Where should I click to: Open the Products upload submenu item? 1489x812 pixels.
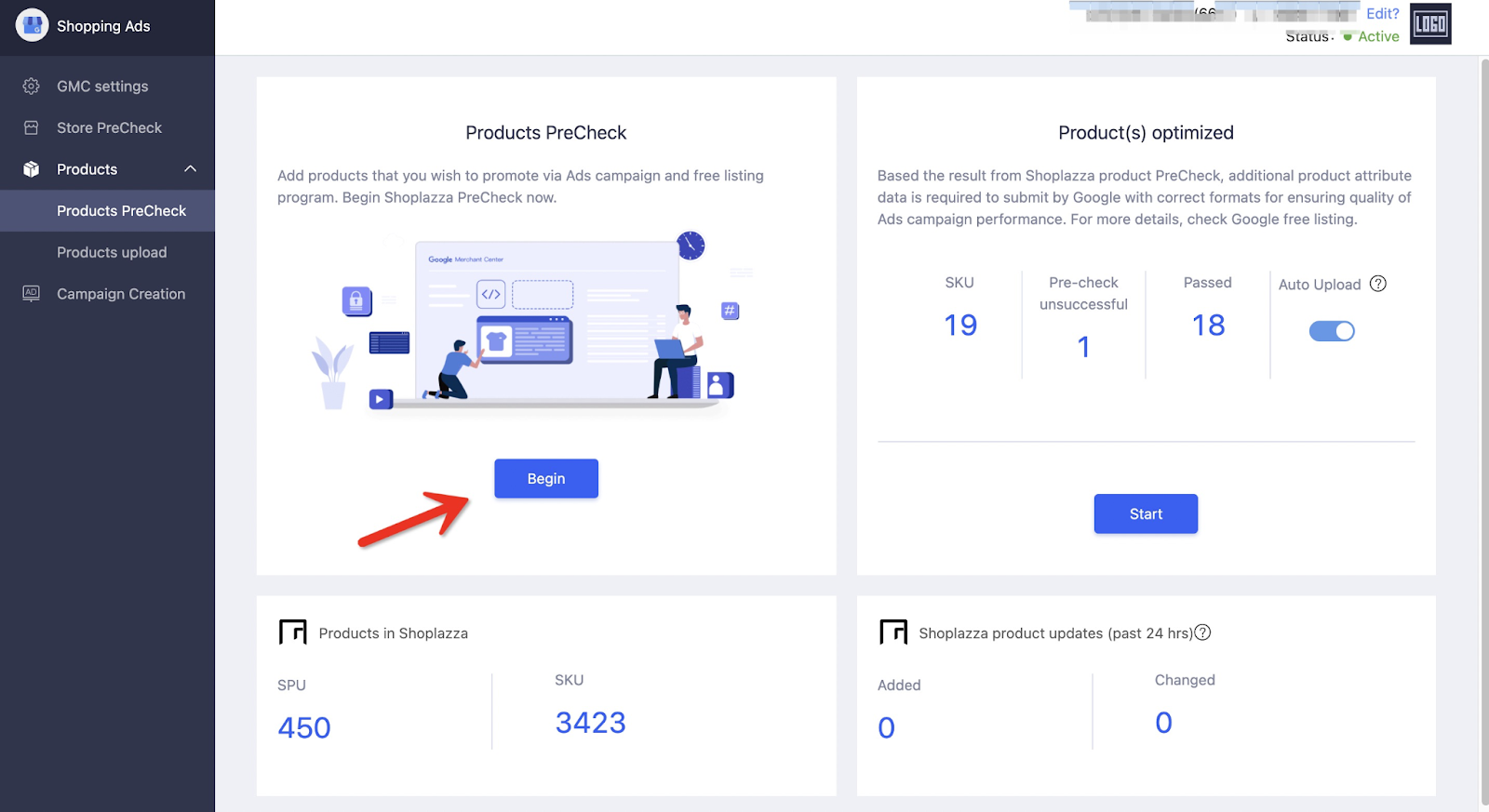click(x=107, y=252)
